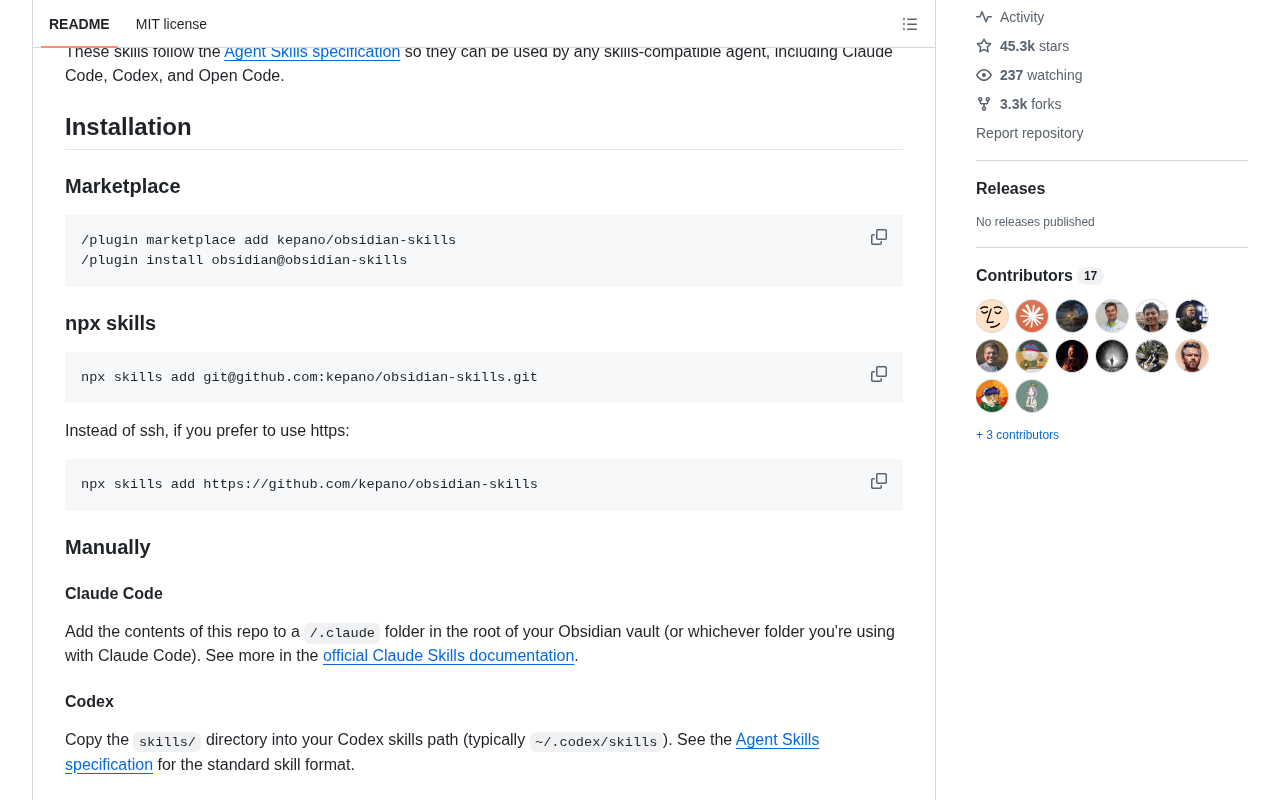
Task: Click the npx skills heading
Action: [x=110, y=323]
